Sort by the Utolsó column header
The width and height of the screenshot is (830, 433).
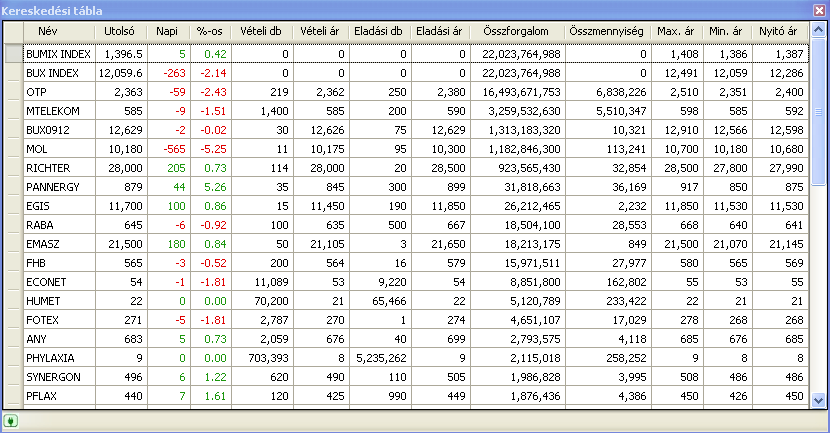pos(121,31)
